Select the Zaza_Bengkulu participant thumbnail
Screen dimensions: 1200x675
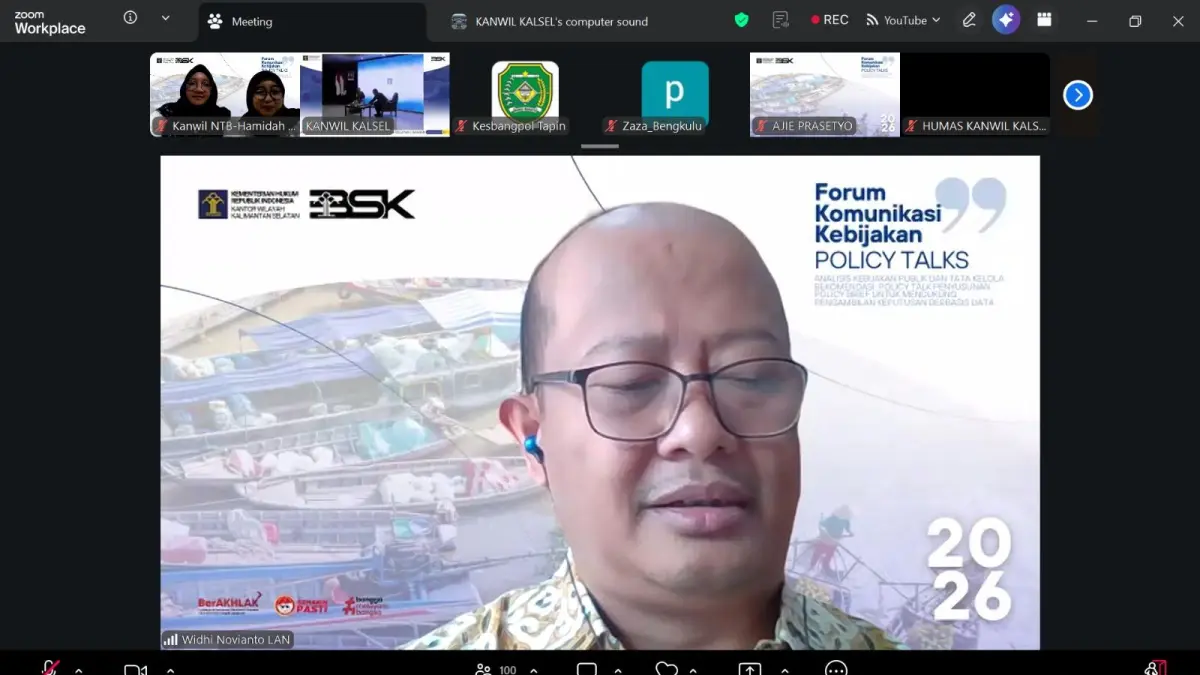[675, 94]
